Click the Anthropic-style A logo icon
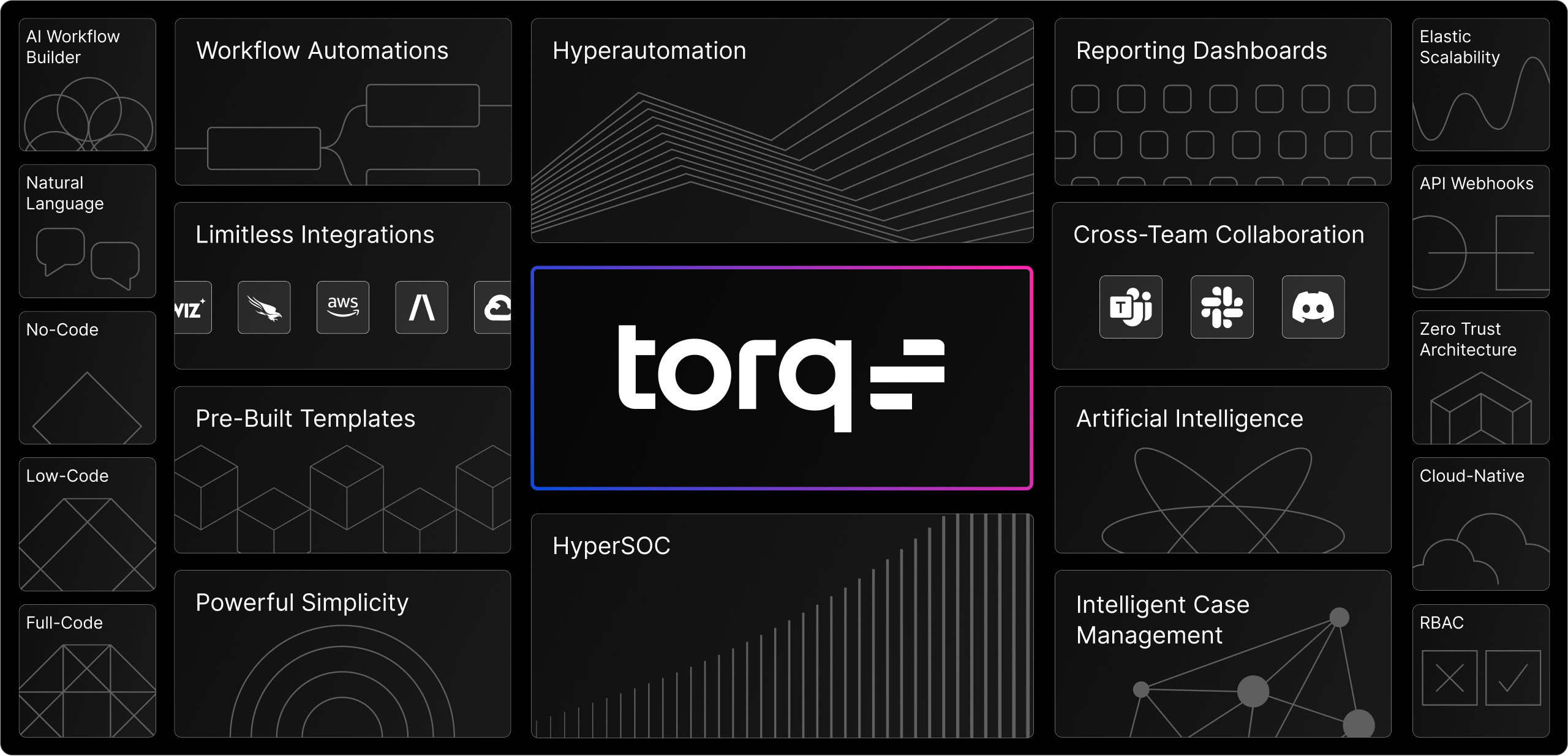 pos(421,307)
